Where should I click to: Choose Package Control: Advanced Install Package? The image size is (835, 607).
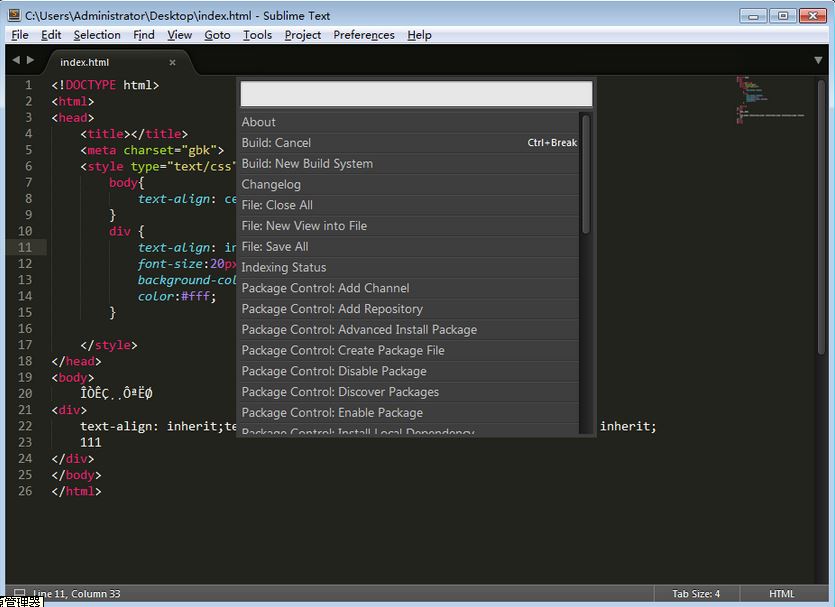409,330
